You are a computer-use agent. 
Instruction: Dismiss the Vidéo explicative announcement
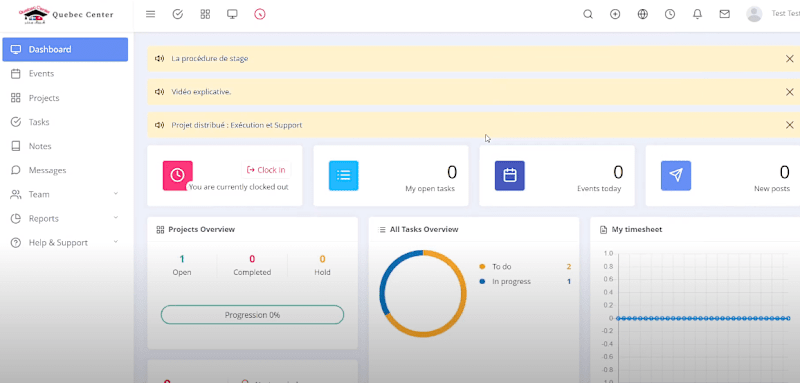[x=790, y=92]
